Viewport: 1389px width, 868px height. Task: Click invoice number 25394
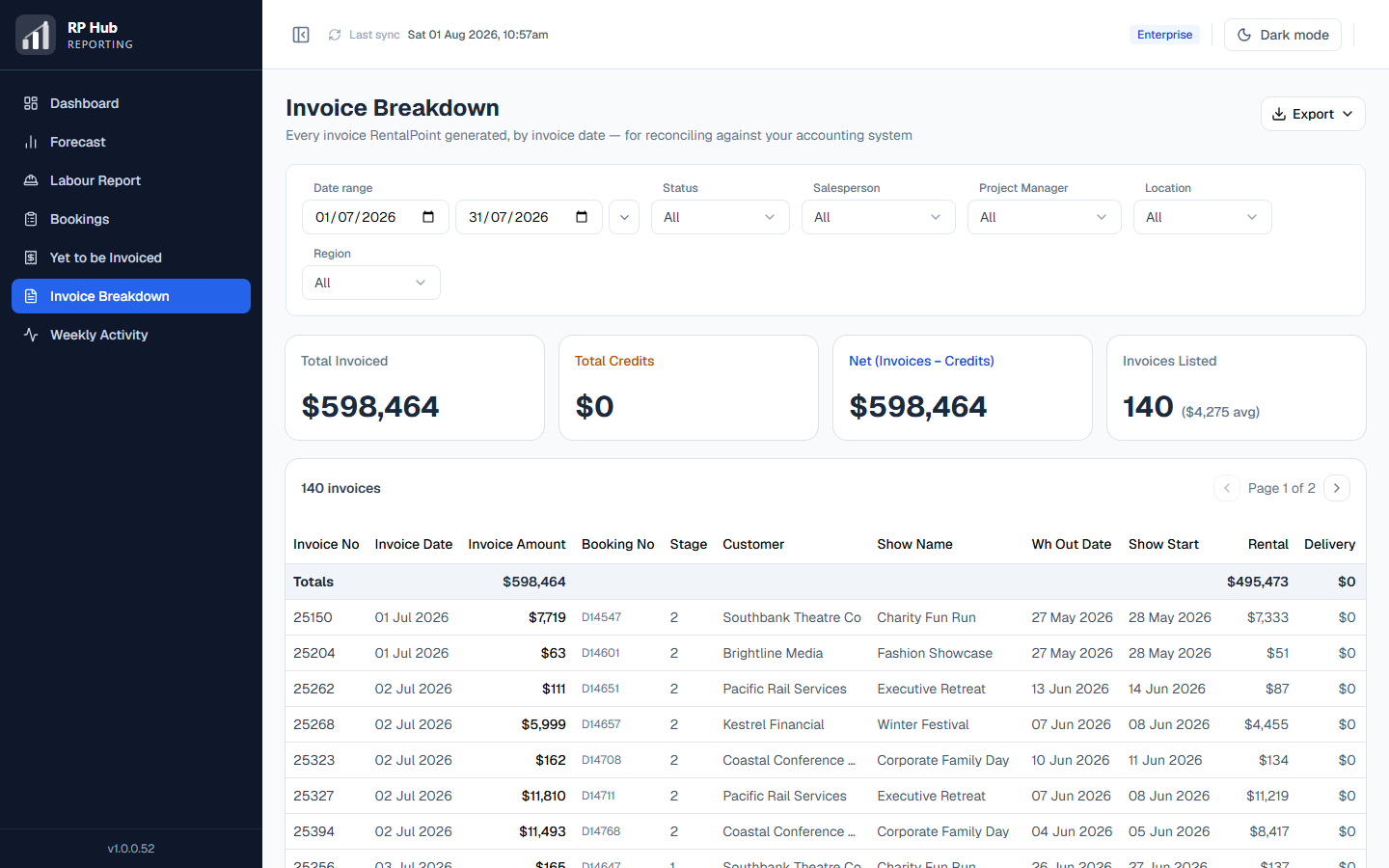click(x=314, y=831)
